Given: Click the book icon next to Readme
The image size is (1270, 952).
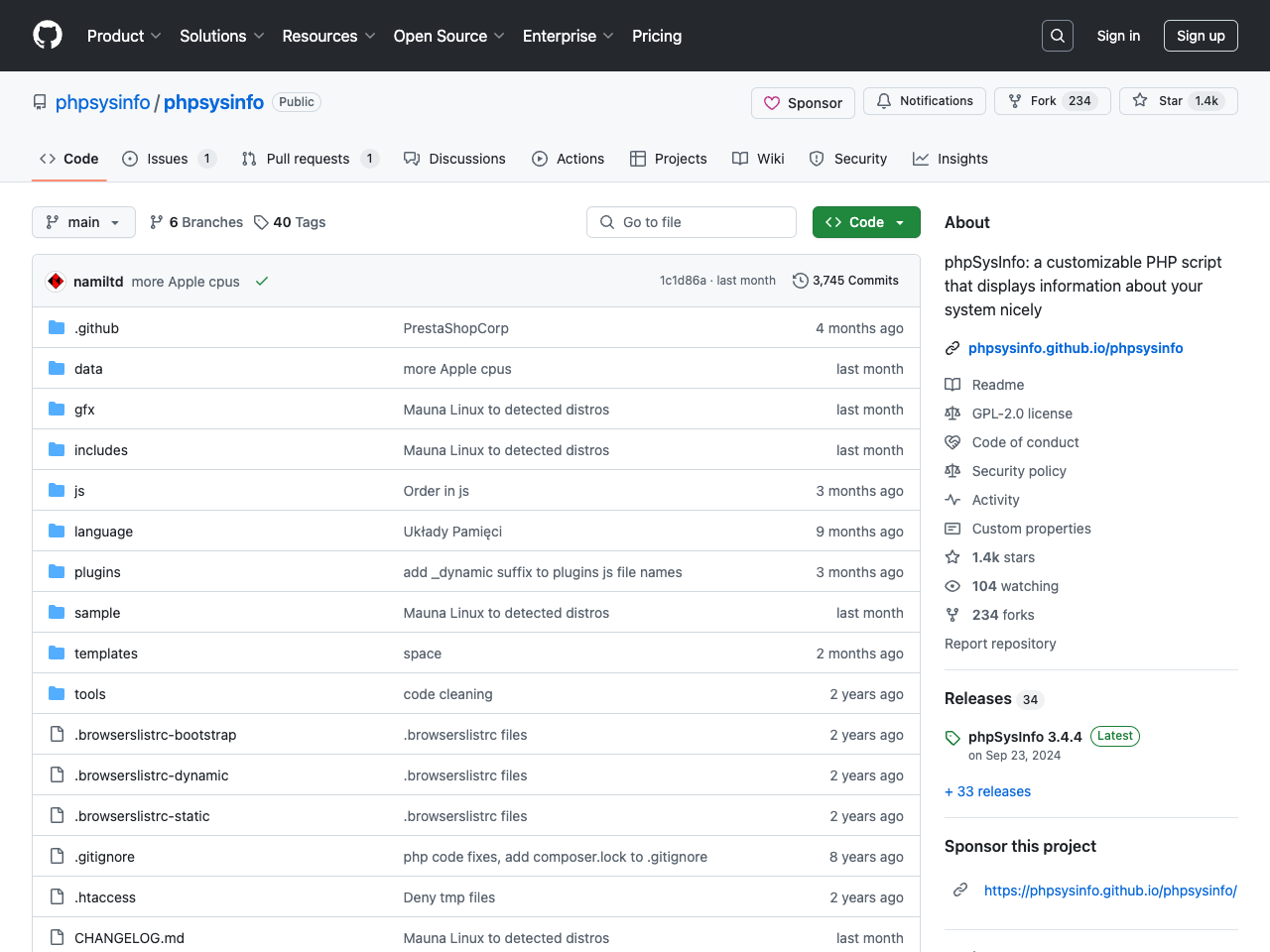Looking at the screenshot, I should point(952,385).
